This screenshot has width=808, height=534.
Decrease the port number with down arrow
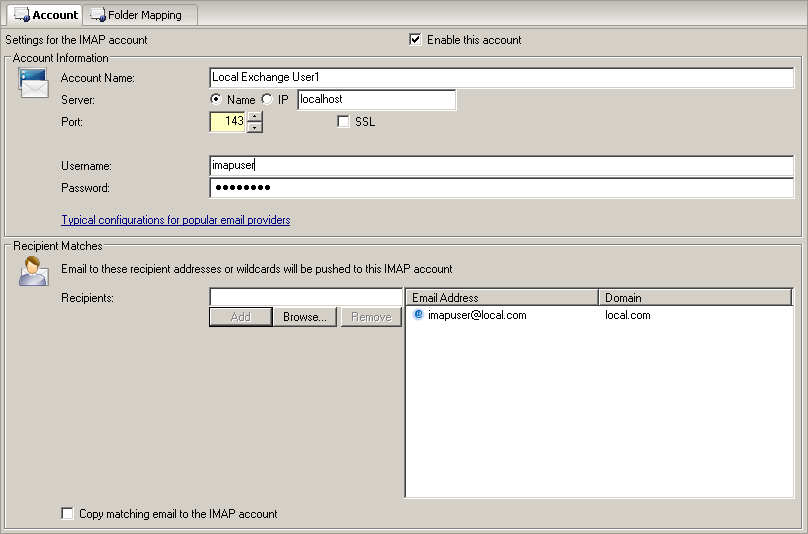pyautogui.click(x=255, y=127)
